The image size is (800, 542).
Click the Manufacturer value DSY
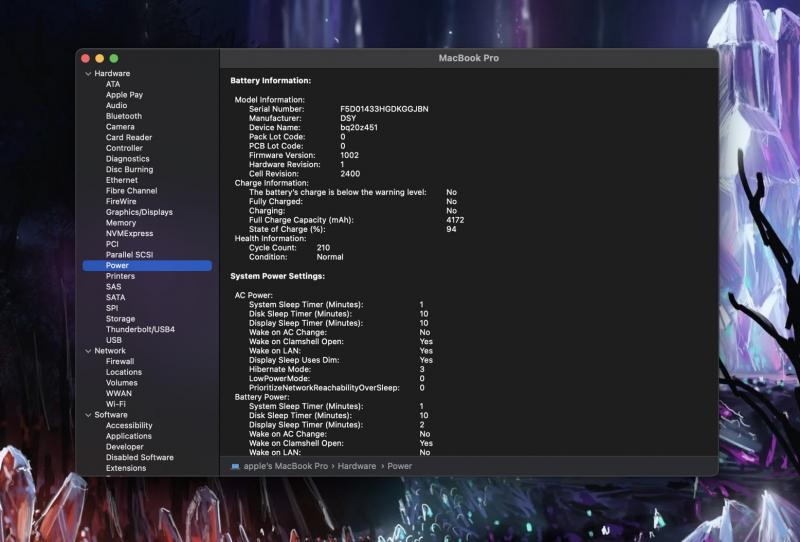[x=348, y=118]
